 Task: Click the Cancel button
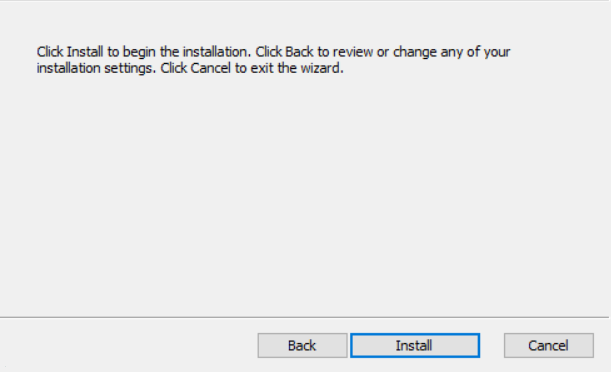click(x=549, y=345)
